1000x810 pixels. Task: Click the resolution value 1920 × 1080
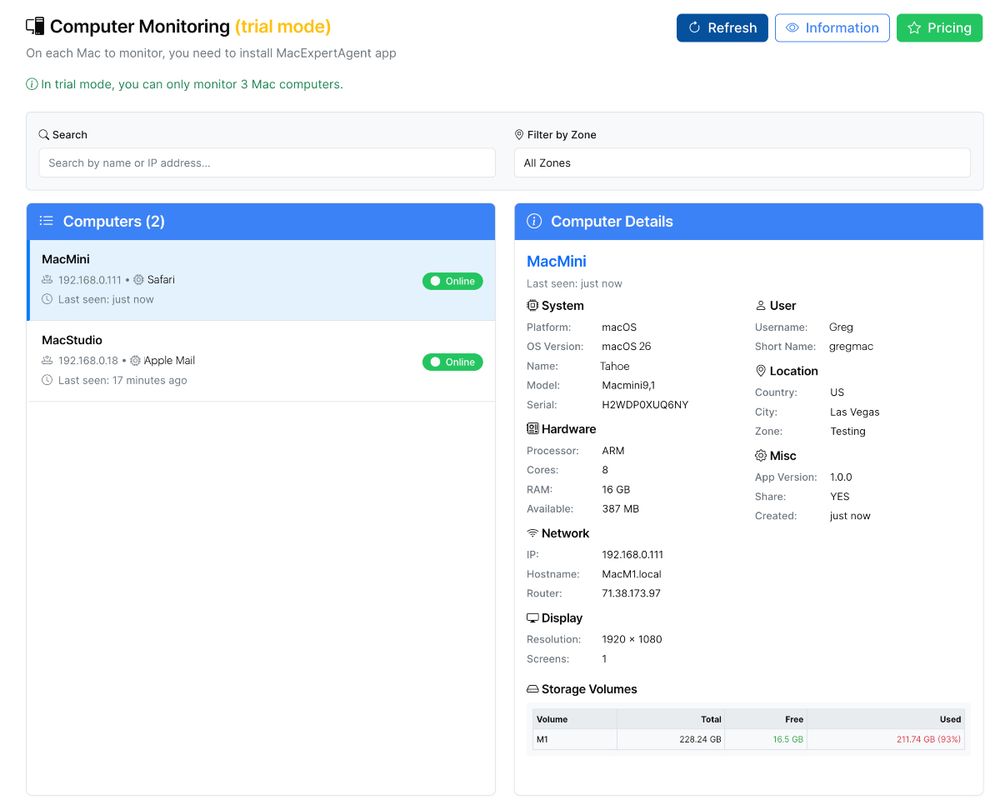(631, 639)
